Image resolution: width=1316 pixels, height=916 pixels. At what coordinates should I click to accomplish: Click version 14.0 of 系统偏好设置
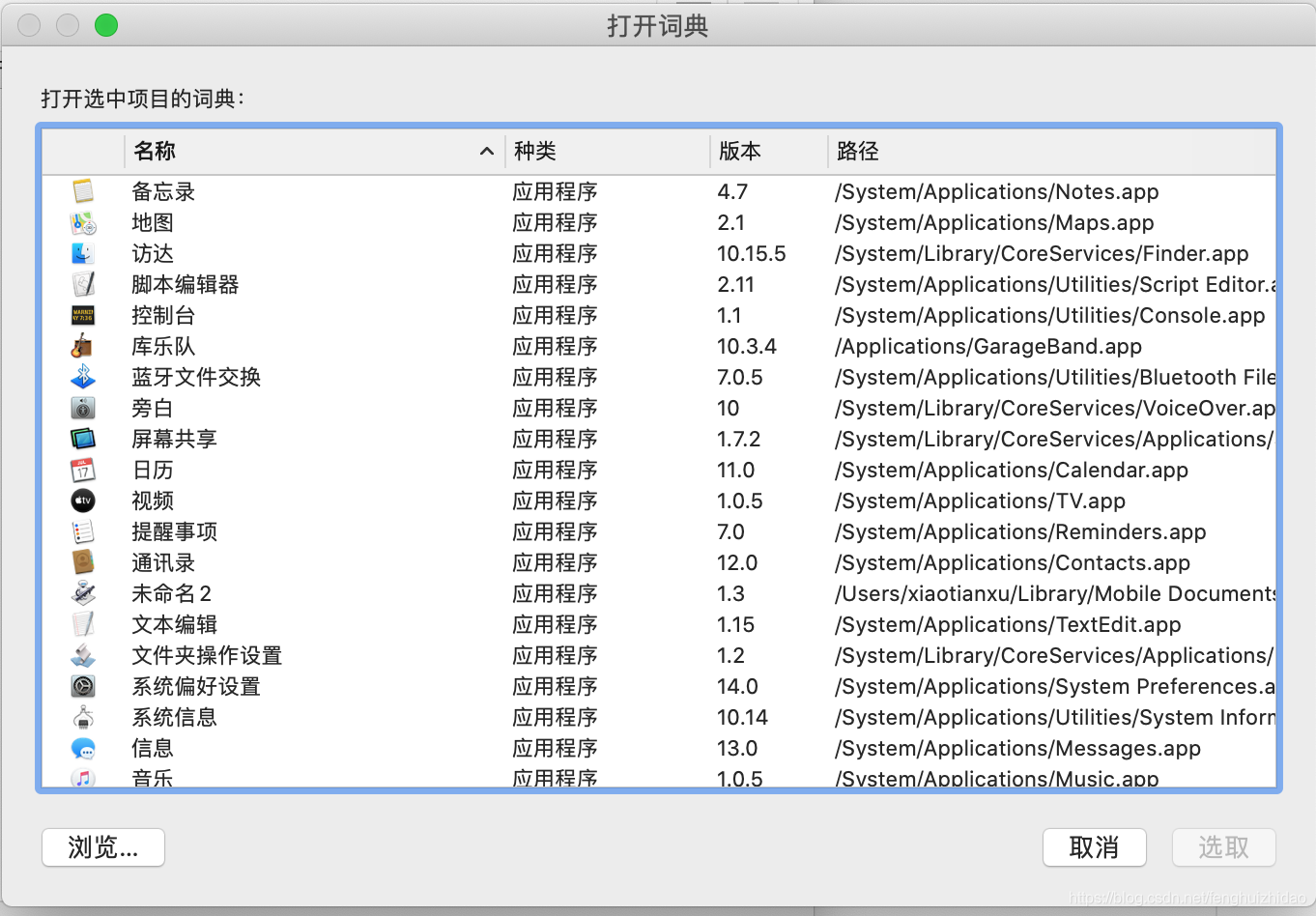tap(737, 686)
